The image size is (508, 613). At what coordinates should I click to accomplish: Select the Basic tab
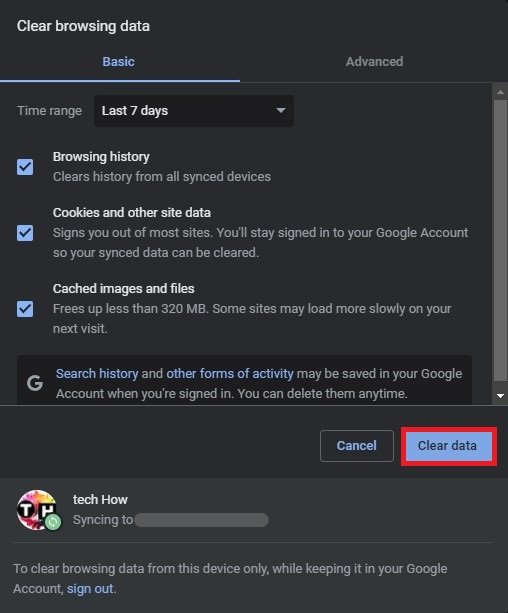118,62
